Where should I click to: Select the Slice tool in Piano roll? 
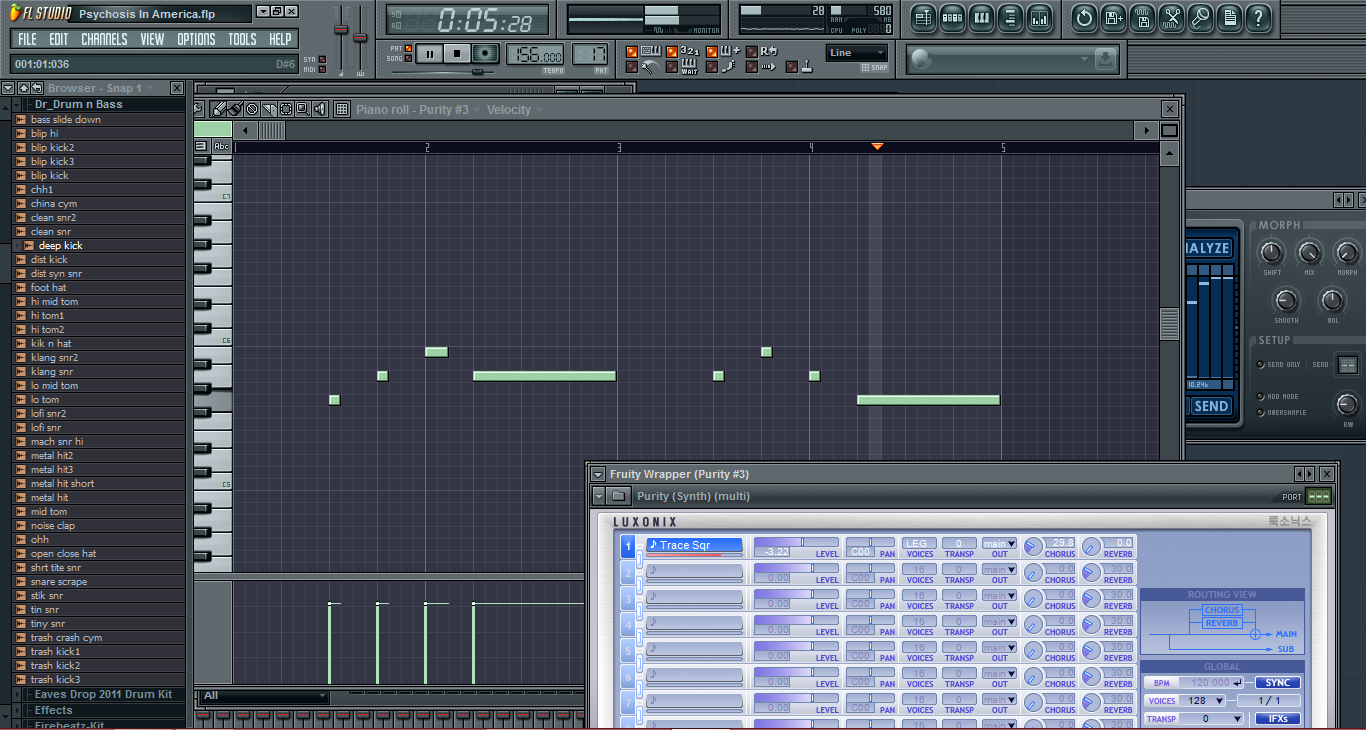point(269,110)
